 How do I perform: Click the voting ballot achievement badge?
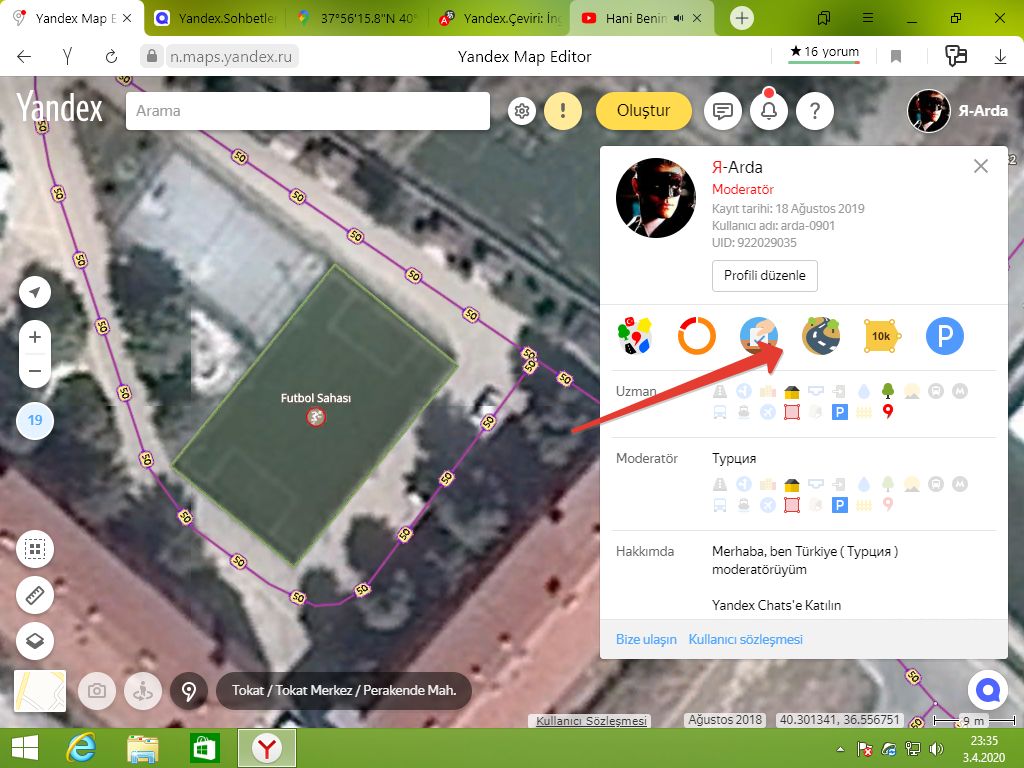click(x=759, y=336)
